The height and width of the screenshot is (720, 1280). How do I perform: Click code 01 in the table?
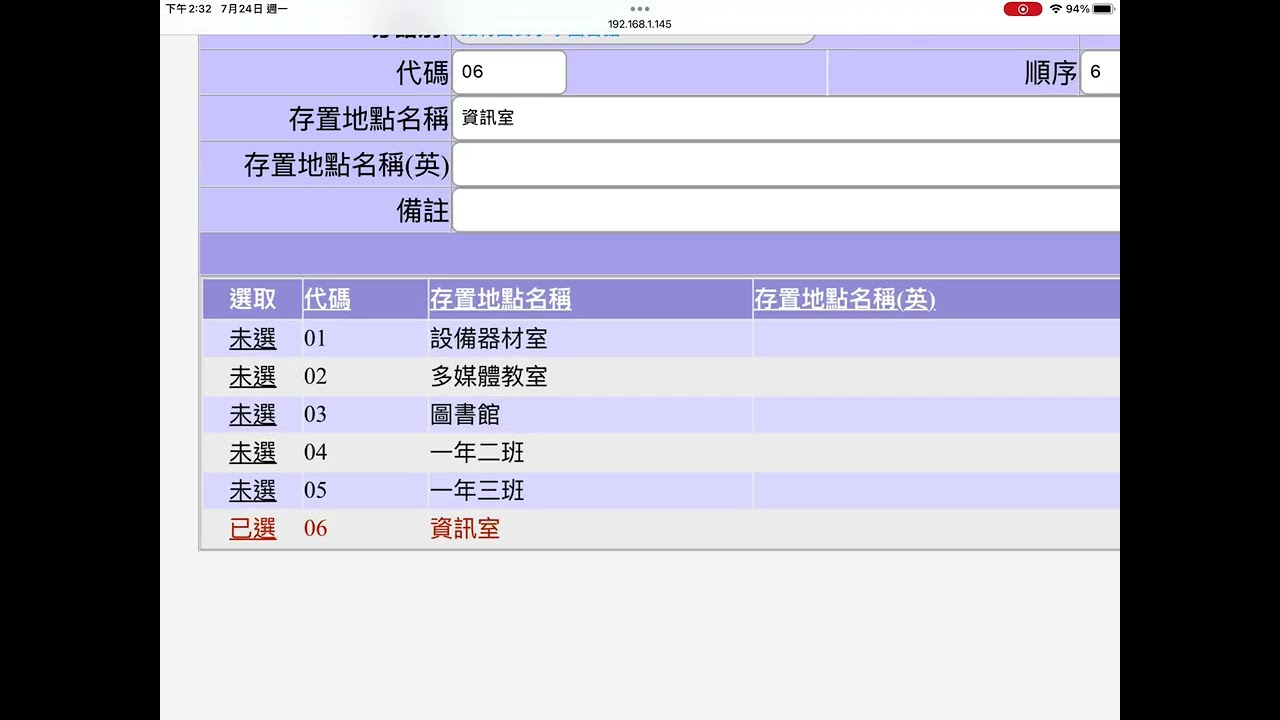(315, 339)
